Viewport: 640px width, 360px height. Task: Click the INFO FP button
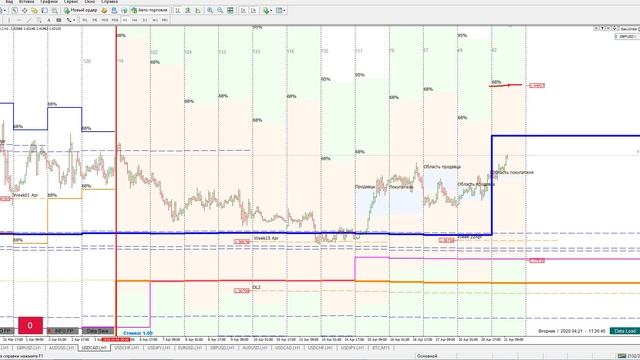[63, 331]
